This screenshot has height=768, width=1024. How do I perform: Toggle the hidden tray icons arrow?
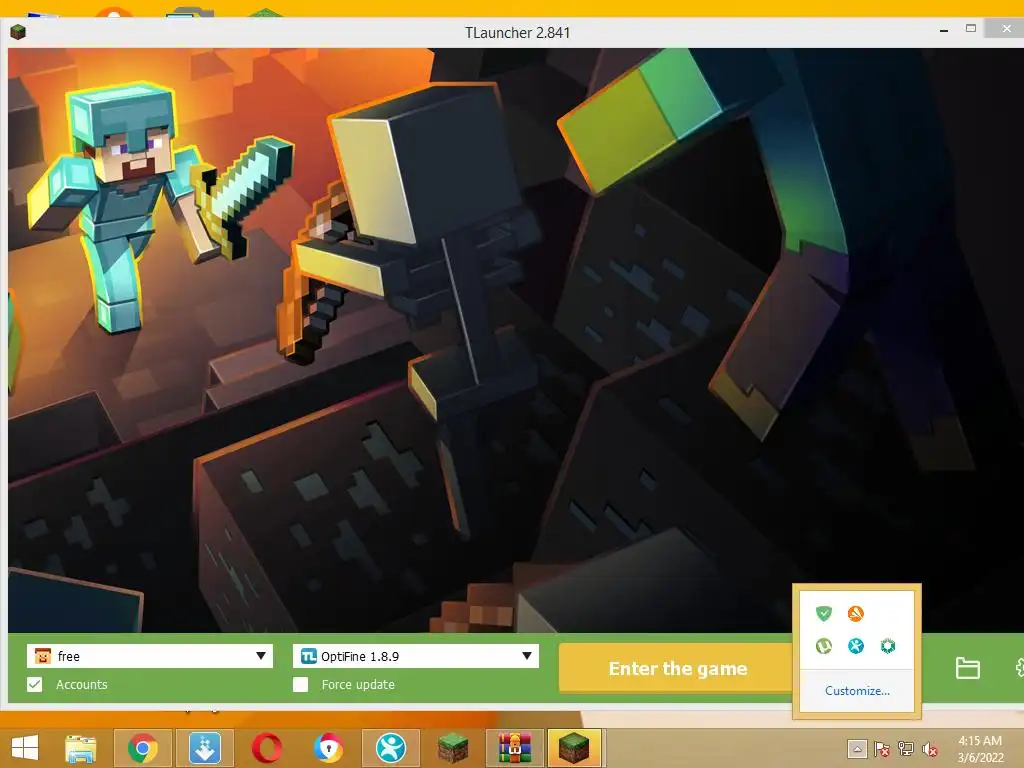click(x=857, y=748)
